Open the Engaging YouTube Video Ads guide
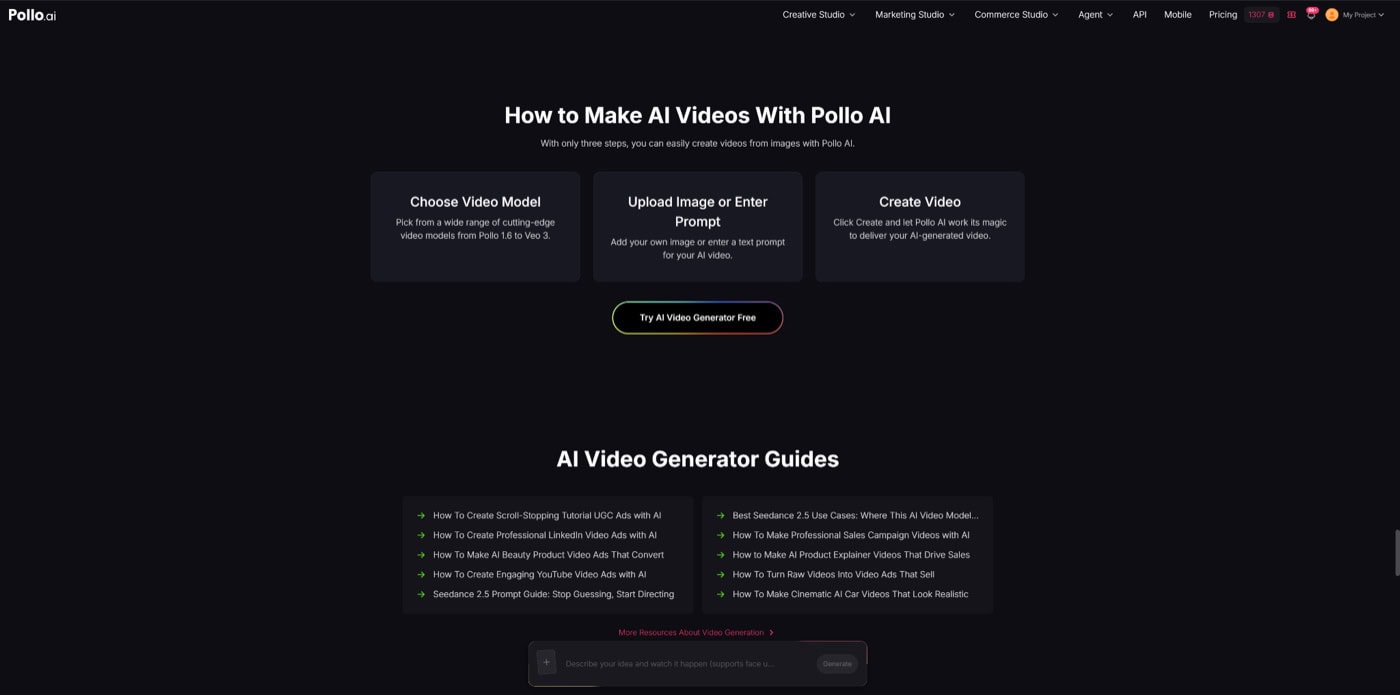1400x695 pixels. (539, 575)
